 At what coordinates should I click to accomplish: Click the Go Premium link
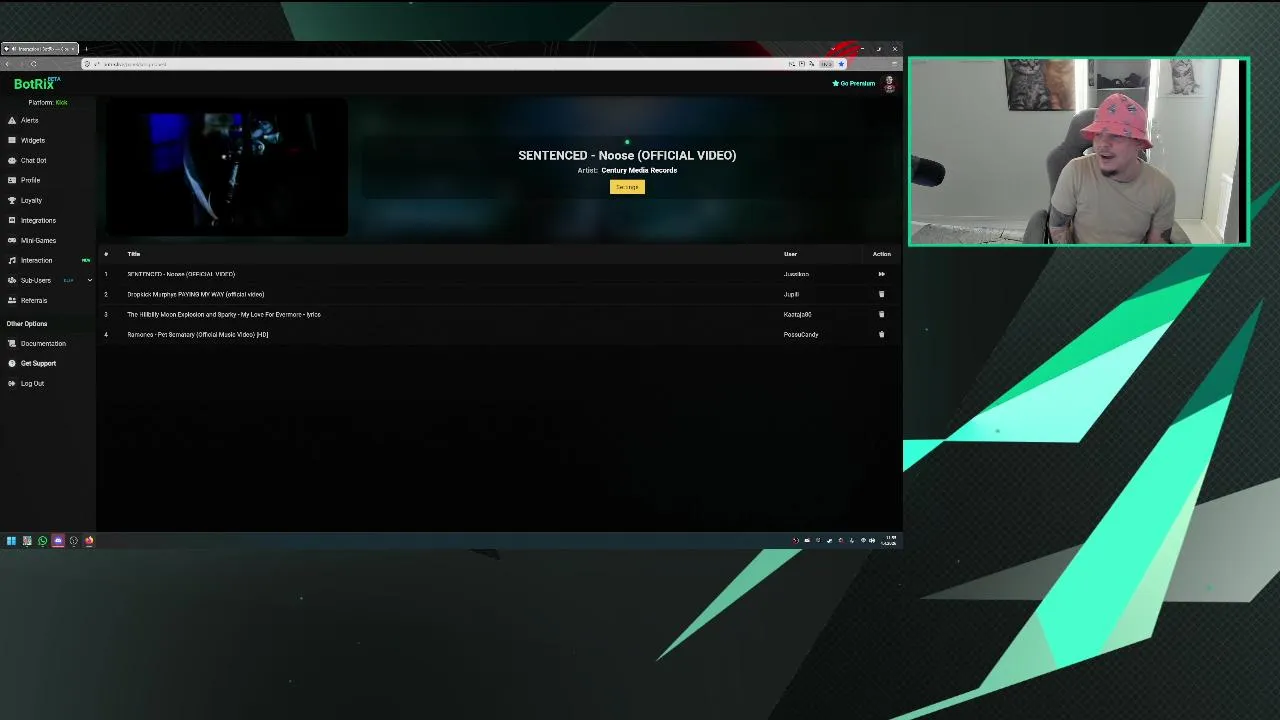pyautogui.click(x=854, y=83)
